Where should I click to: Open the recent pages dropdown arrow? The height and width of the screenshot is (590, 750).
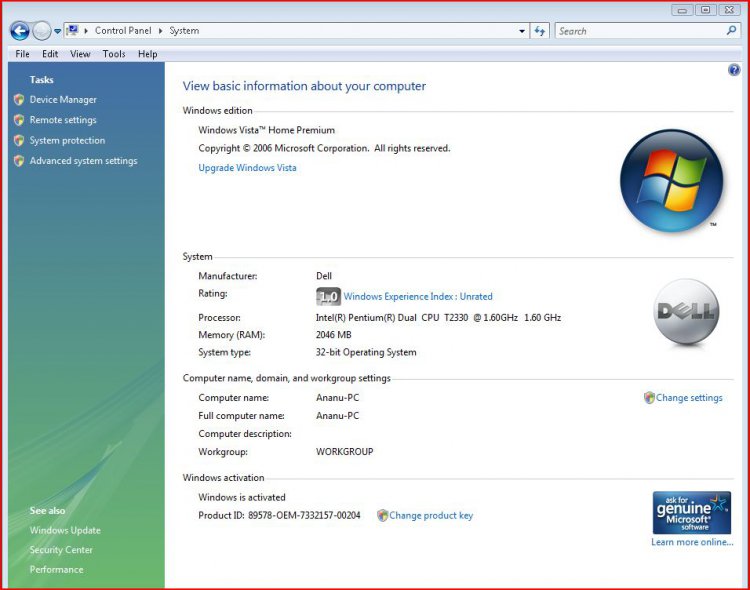(x=57, y=32)
